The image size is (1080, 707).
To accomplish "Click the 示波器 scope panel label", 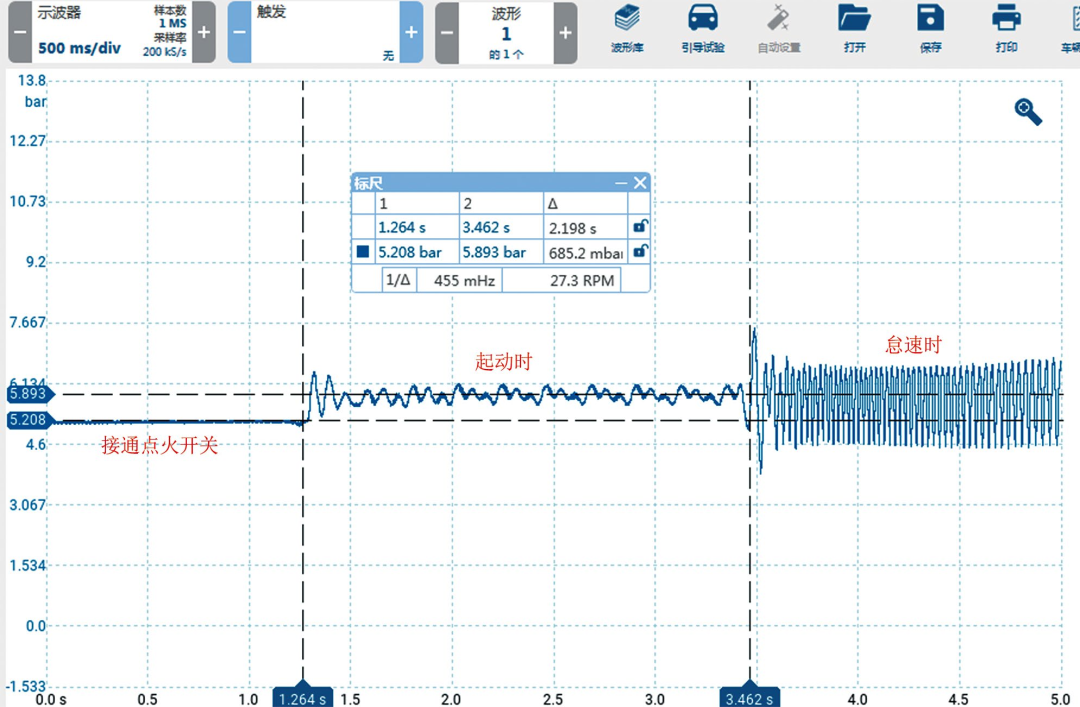I will (57, 13).
